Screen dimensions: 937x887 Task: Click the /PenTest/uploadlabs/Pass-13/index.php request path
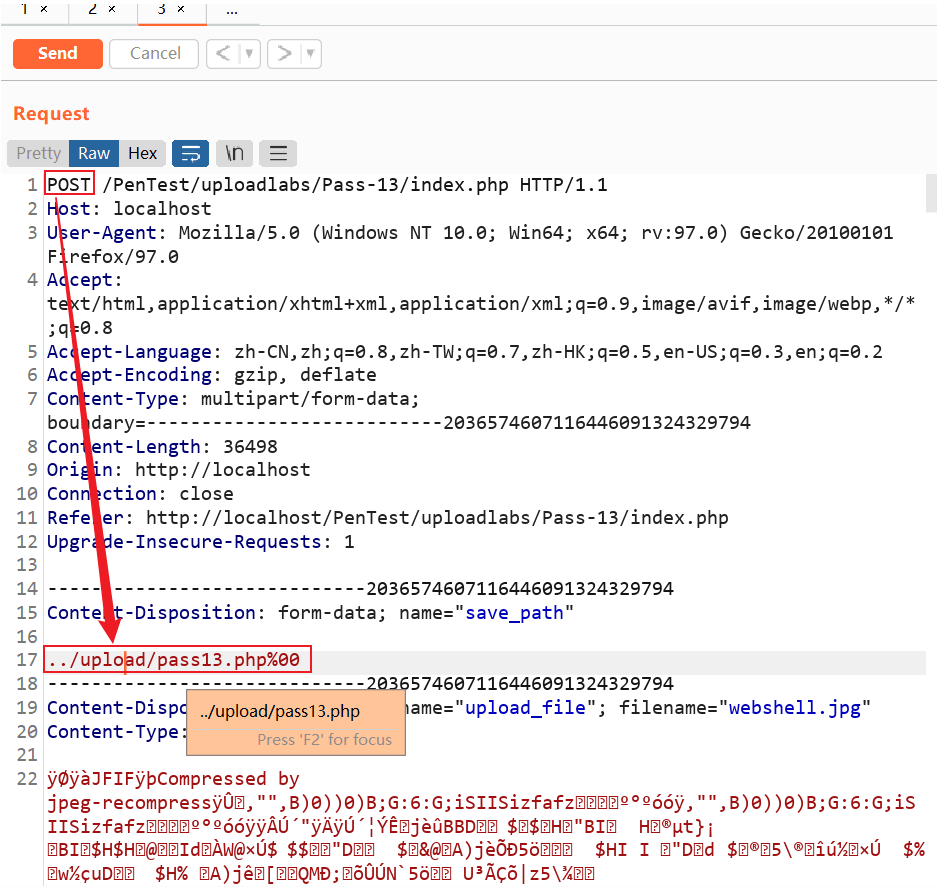point(305,185)
